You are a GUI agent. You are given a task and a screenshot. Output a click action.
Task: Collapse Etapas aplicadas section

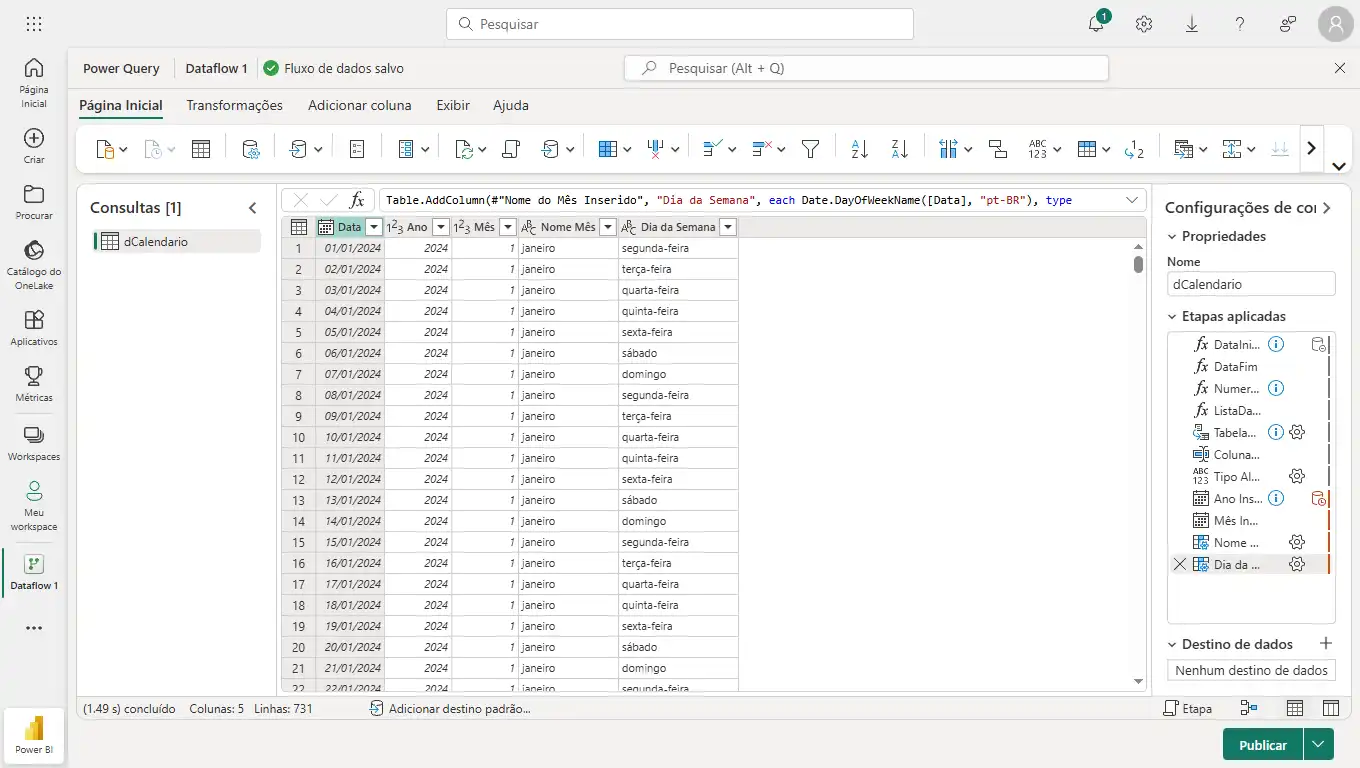(x=1173, y=317)
